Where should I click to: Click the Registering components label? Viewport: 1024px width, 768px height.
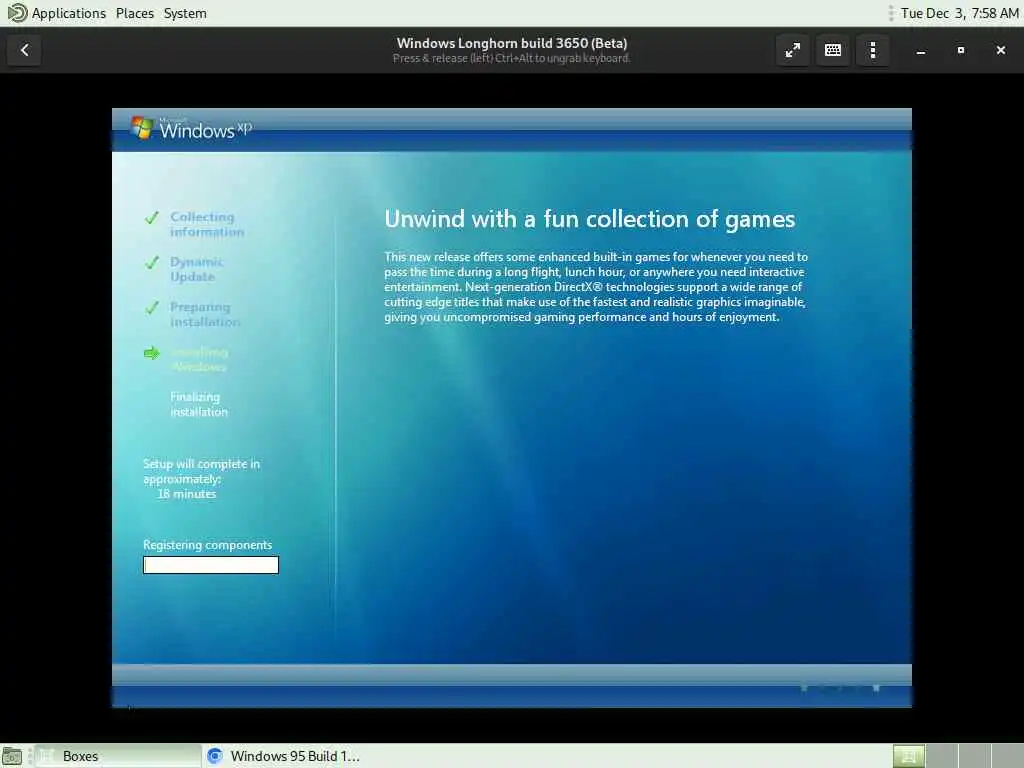pos(207,545)
